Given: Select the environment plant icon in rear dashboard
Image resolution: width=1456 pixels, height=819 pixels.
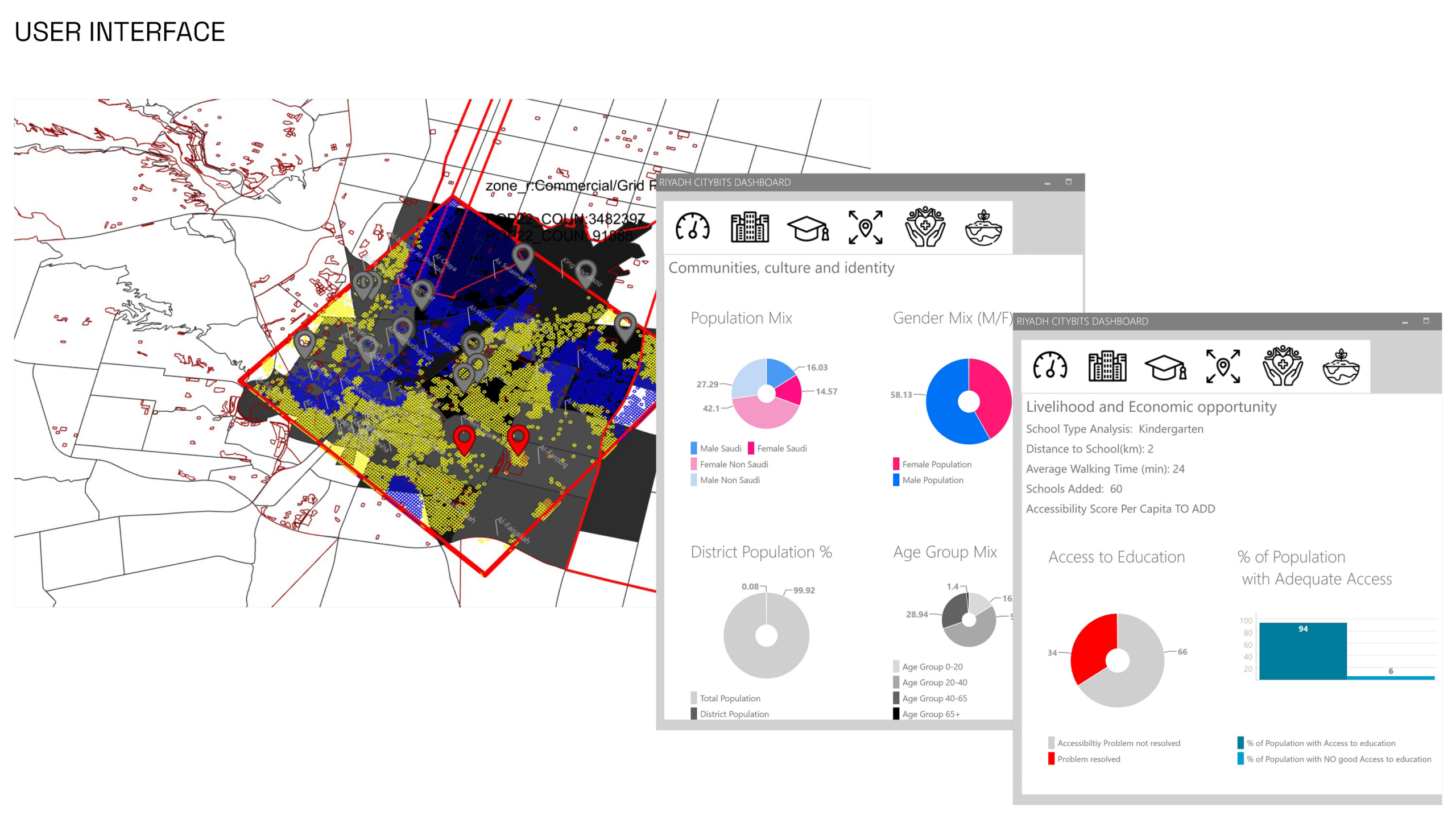Looking at the screenshot, I should (983, 227).
